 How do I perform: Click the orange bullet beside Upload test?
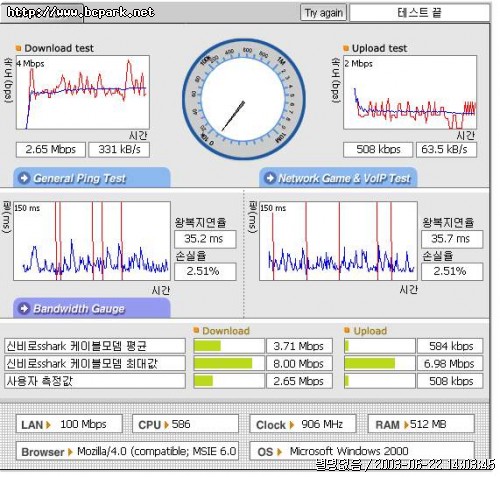point(346,48)
